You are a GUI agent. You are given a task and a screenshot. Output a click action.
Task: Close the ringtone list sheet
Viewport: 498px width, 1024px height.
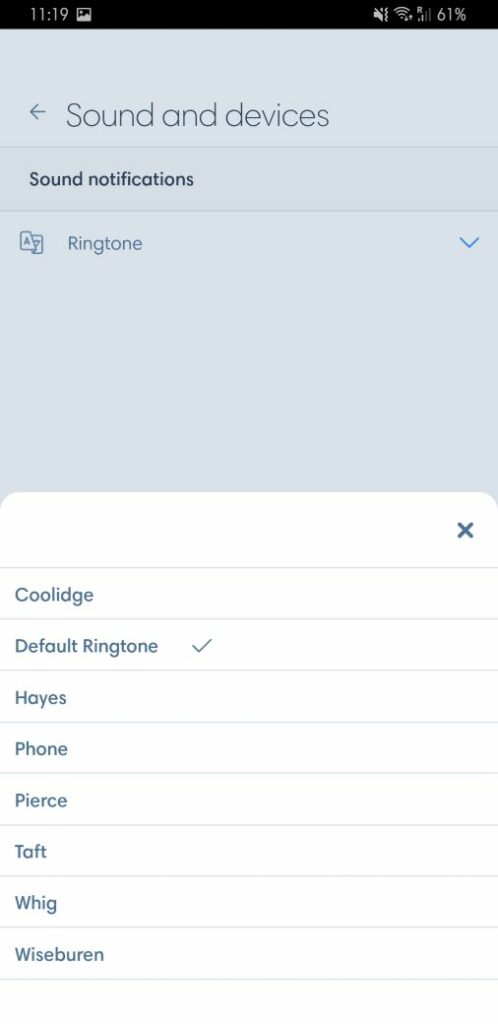tap(465, 530)
